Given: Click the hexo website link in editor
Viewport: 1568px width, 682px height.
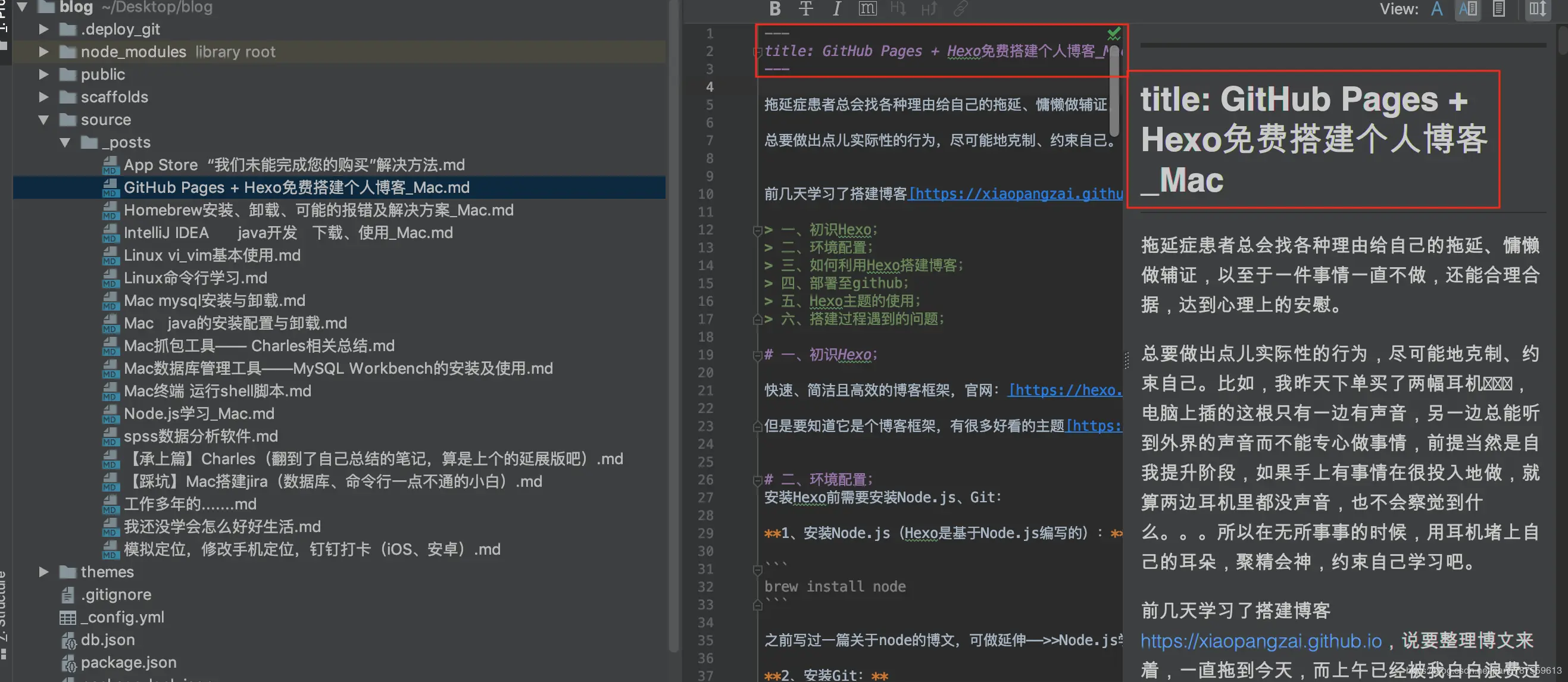Looking at the screenshot, I should [x=1065, y=390].
